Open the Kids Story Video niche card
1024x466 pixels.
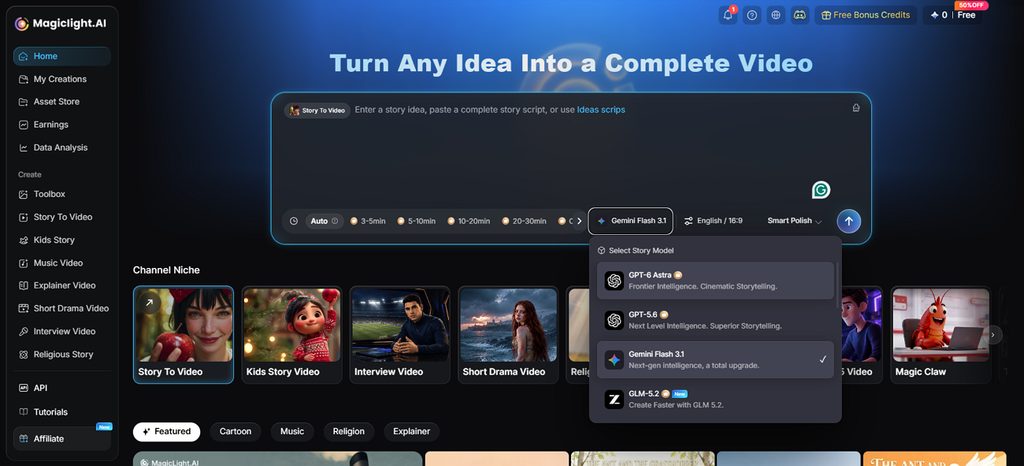pos(291,335)
